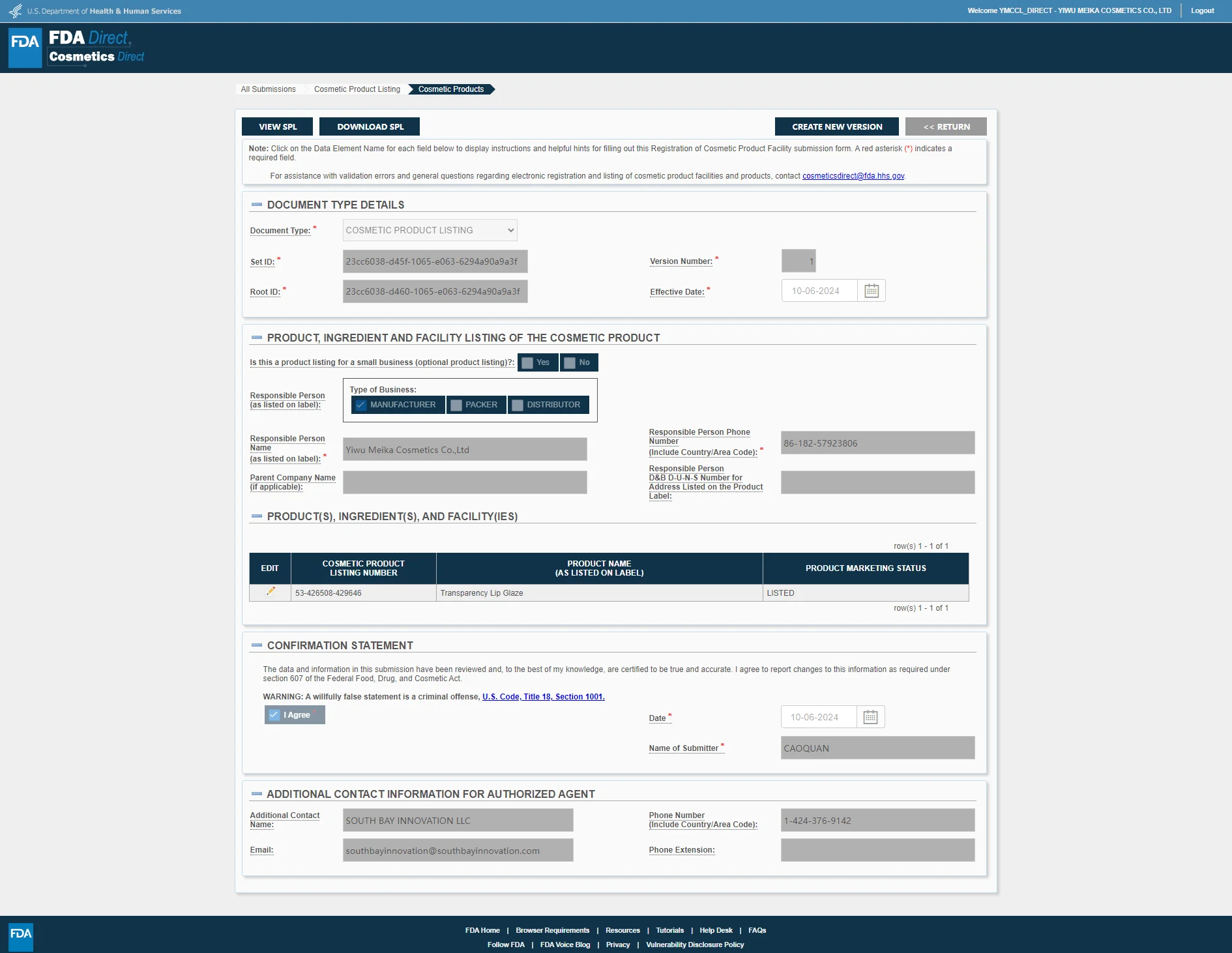Click the View SPL button

(x=278, y=126)
